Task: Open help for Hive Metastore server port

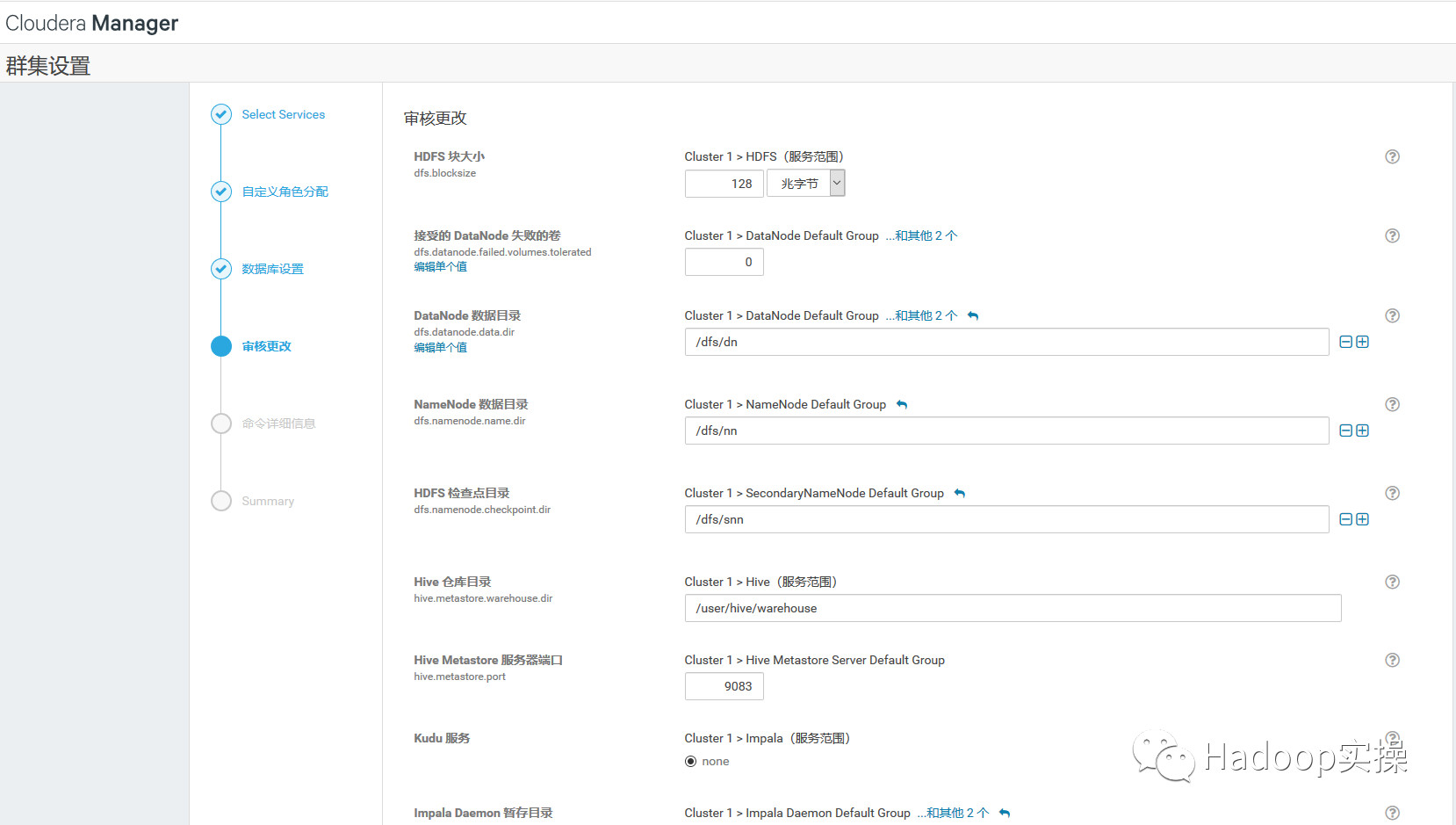Action: point(1392,660)
